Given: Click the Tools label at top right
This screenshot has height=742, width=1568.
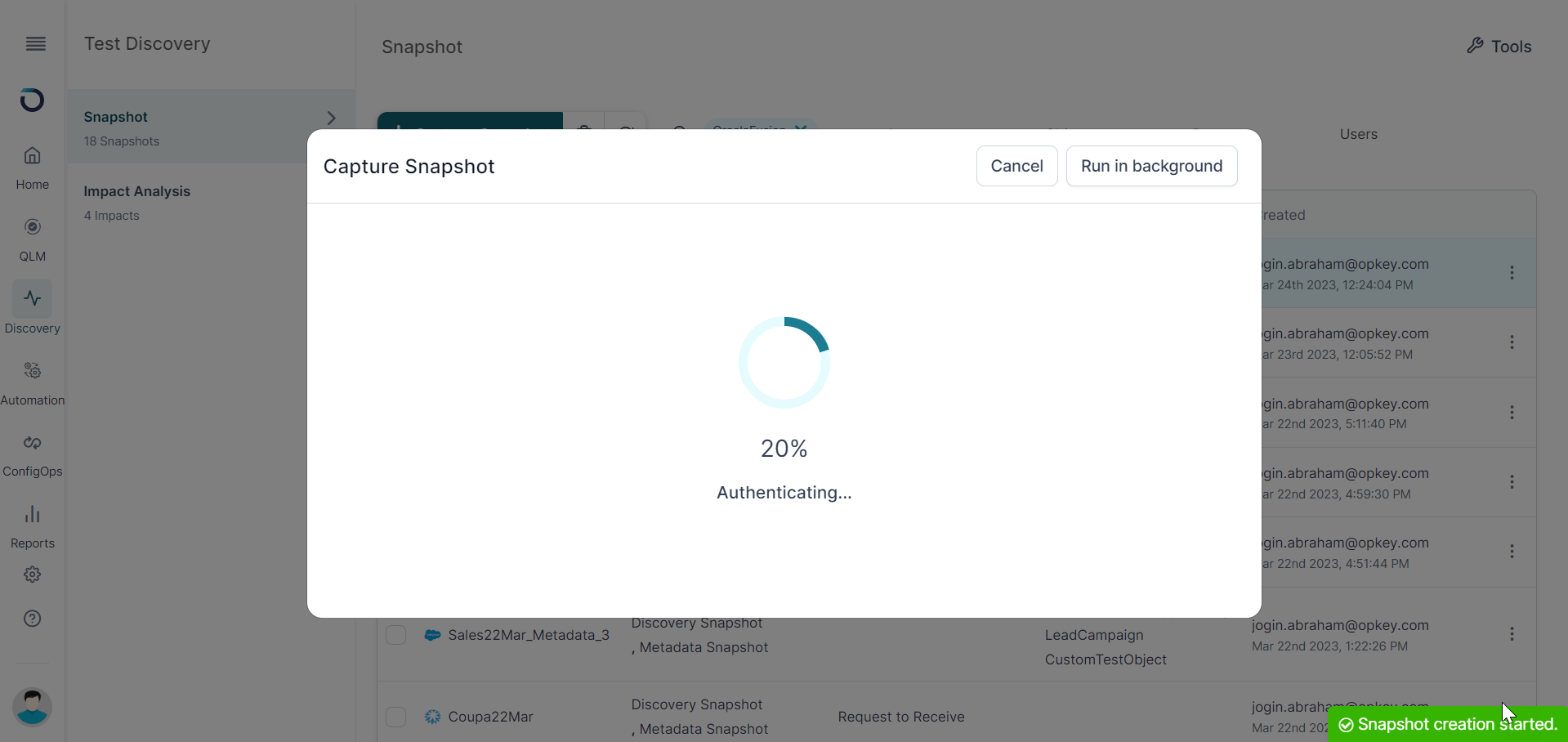Looking at the screenshot, I should tap(1511, 47).
